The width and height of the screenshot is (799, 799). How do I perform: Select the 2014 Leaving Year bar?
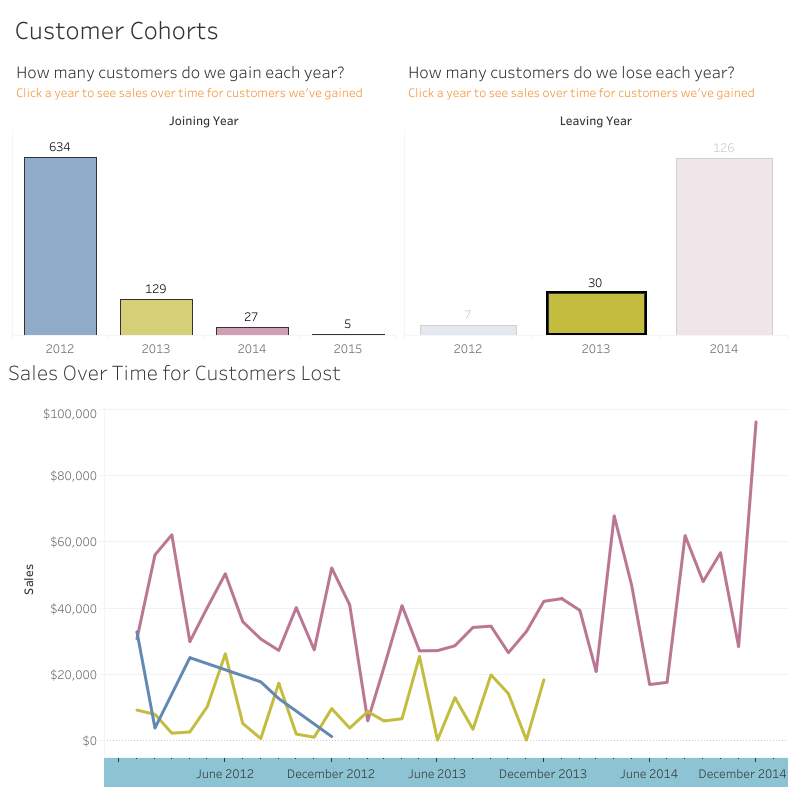point(724,245)
